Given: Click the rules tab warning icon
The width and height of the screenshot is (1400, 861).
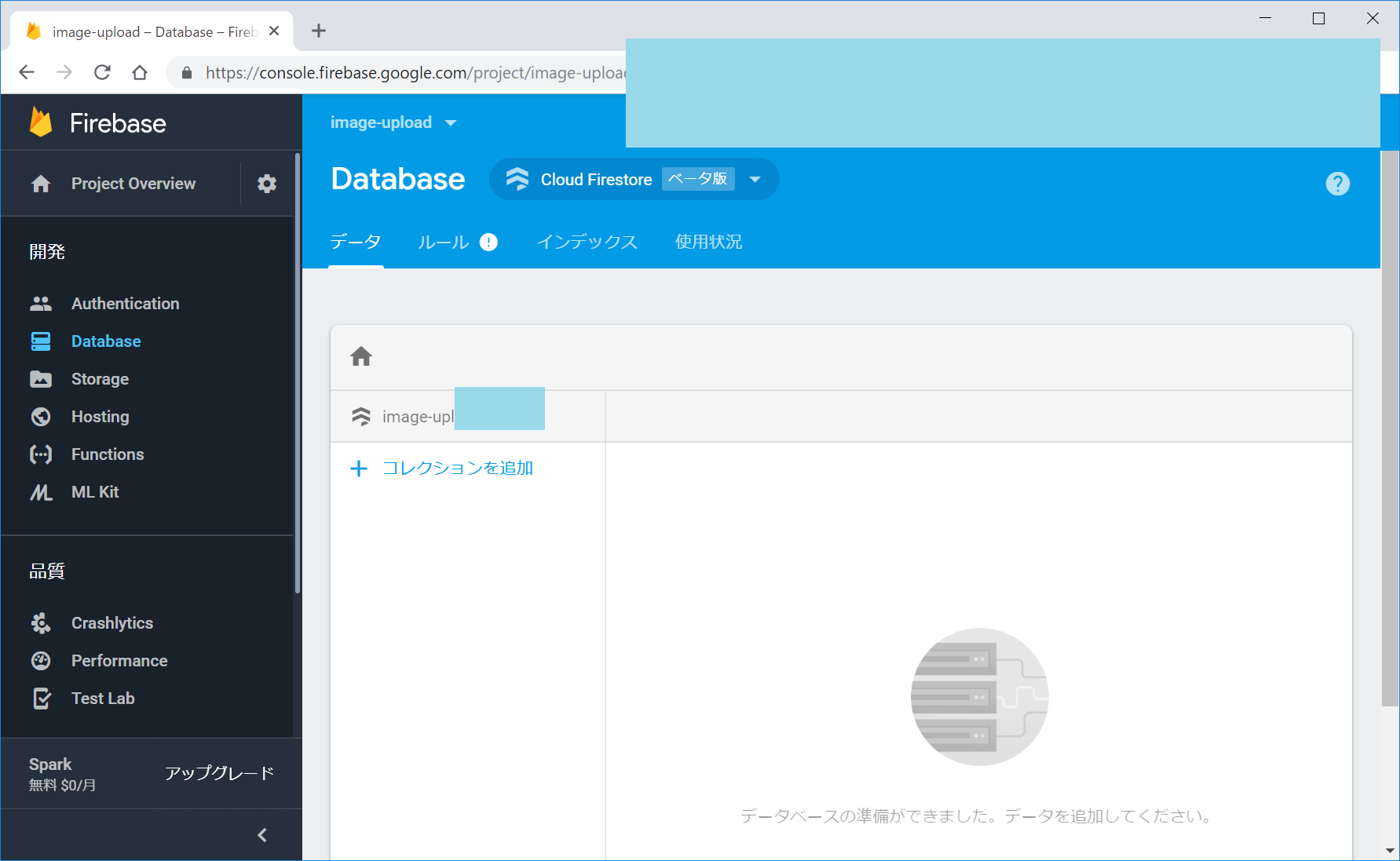Looking at the screenshot, I should (488, 243).
